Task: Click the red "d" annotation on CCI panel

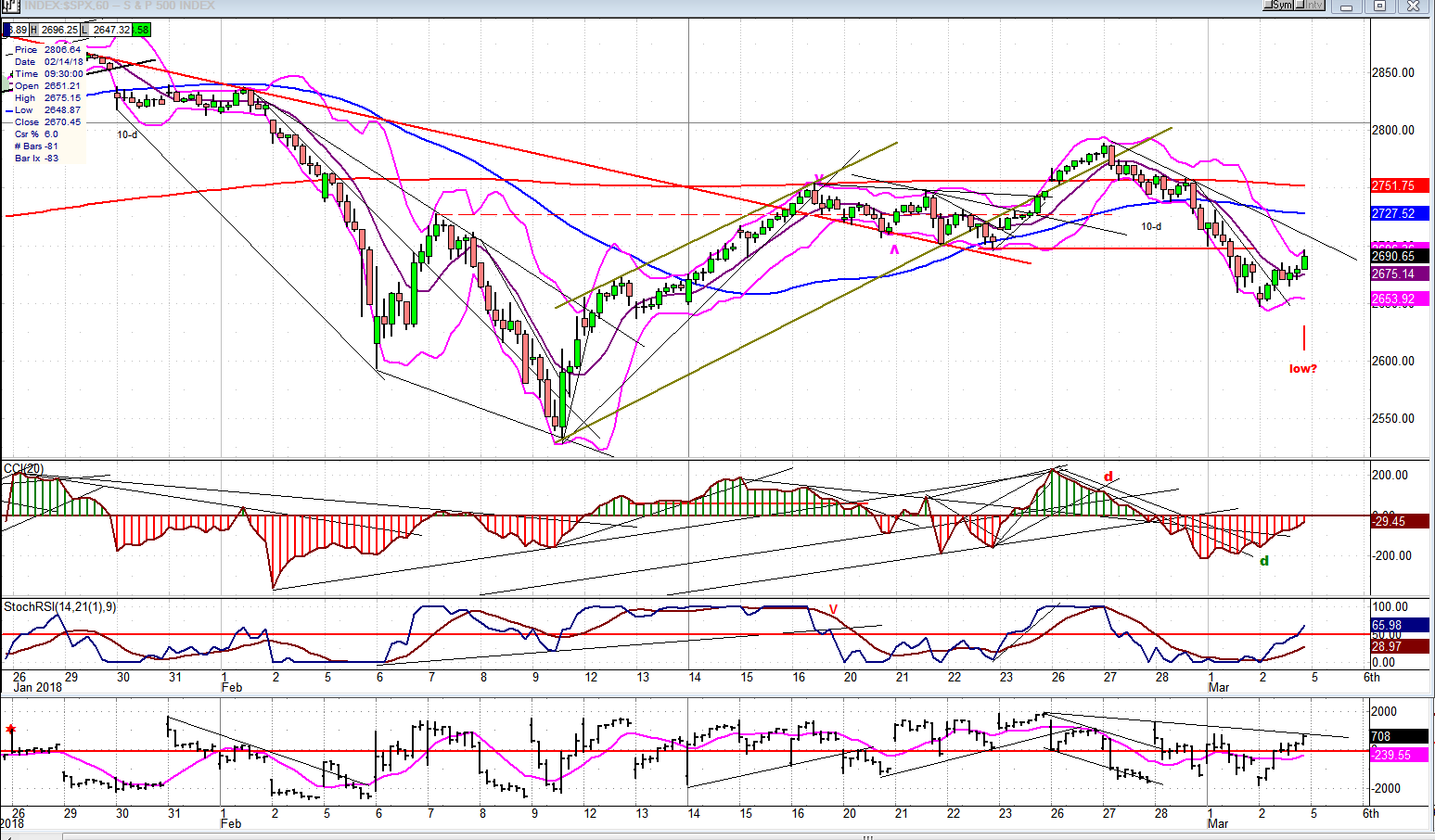Action: (1108, 477)
